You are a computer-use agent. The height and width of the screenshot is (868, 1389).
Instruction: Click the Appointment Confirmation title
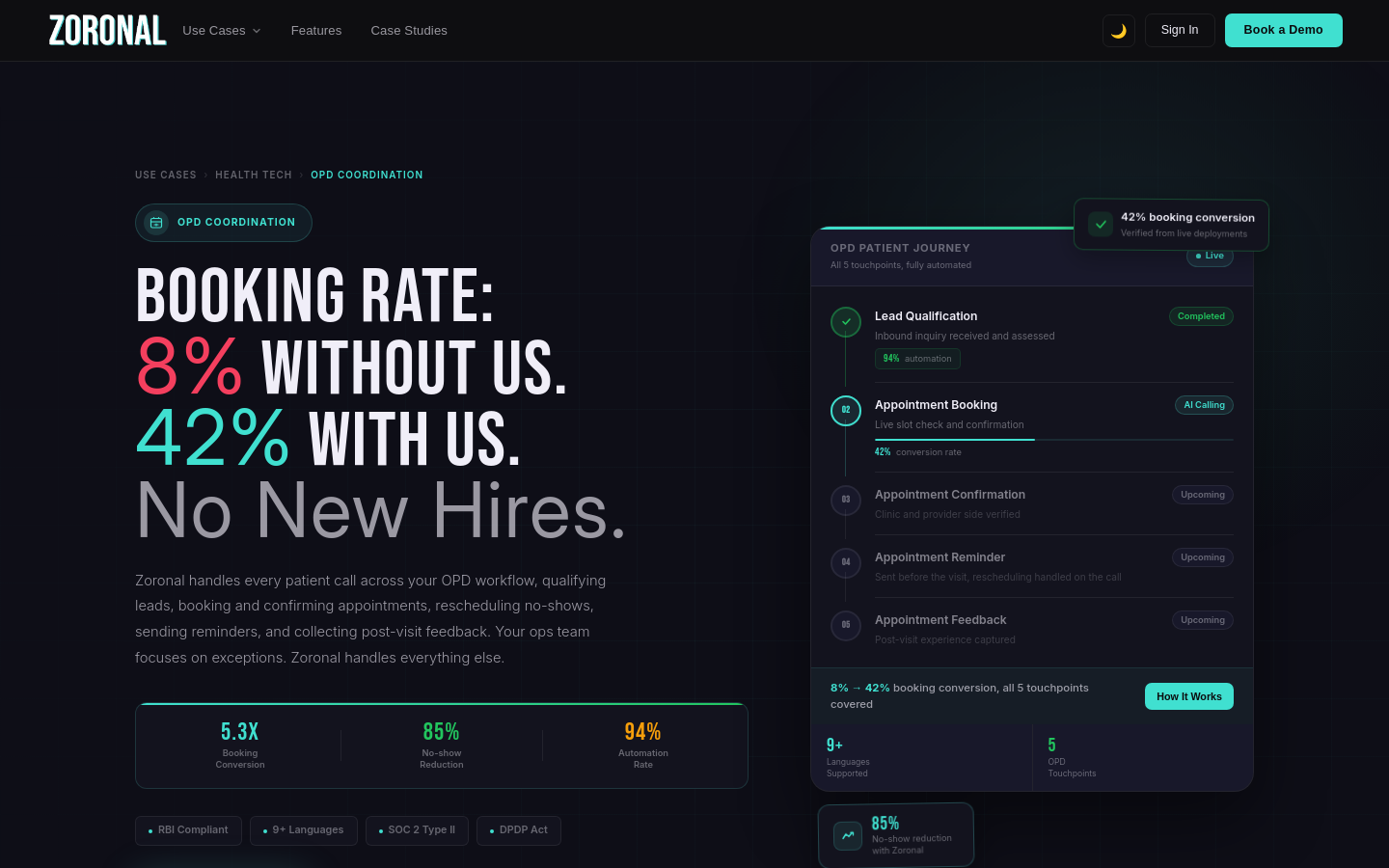pos(950,495)
